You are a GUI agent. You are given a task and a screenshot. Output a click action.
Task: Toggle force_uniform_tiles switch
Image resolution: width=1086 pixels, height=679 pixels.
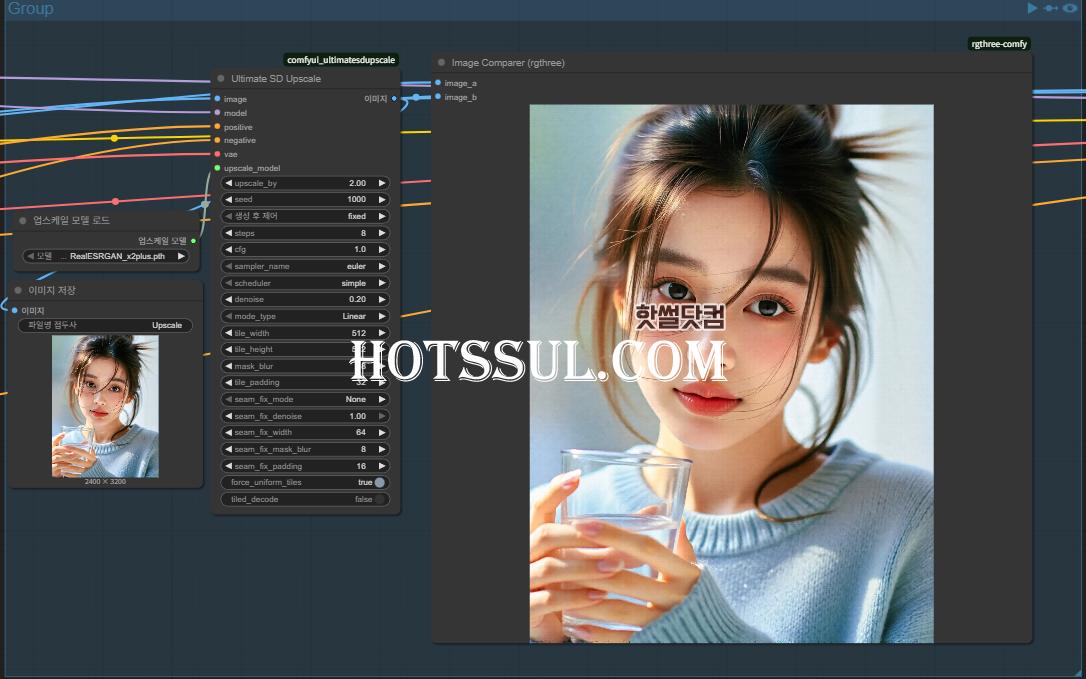tap(379, 482)
